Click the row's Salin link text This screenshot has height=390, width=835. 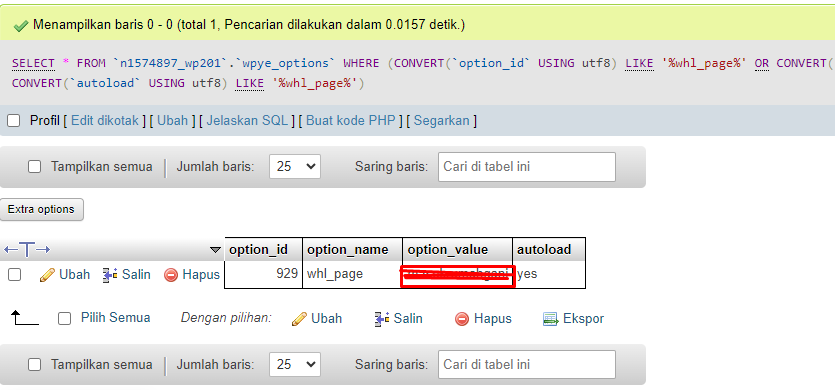(x=136, y=275)
